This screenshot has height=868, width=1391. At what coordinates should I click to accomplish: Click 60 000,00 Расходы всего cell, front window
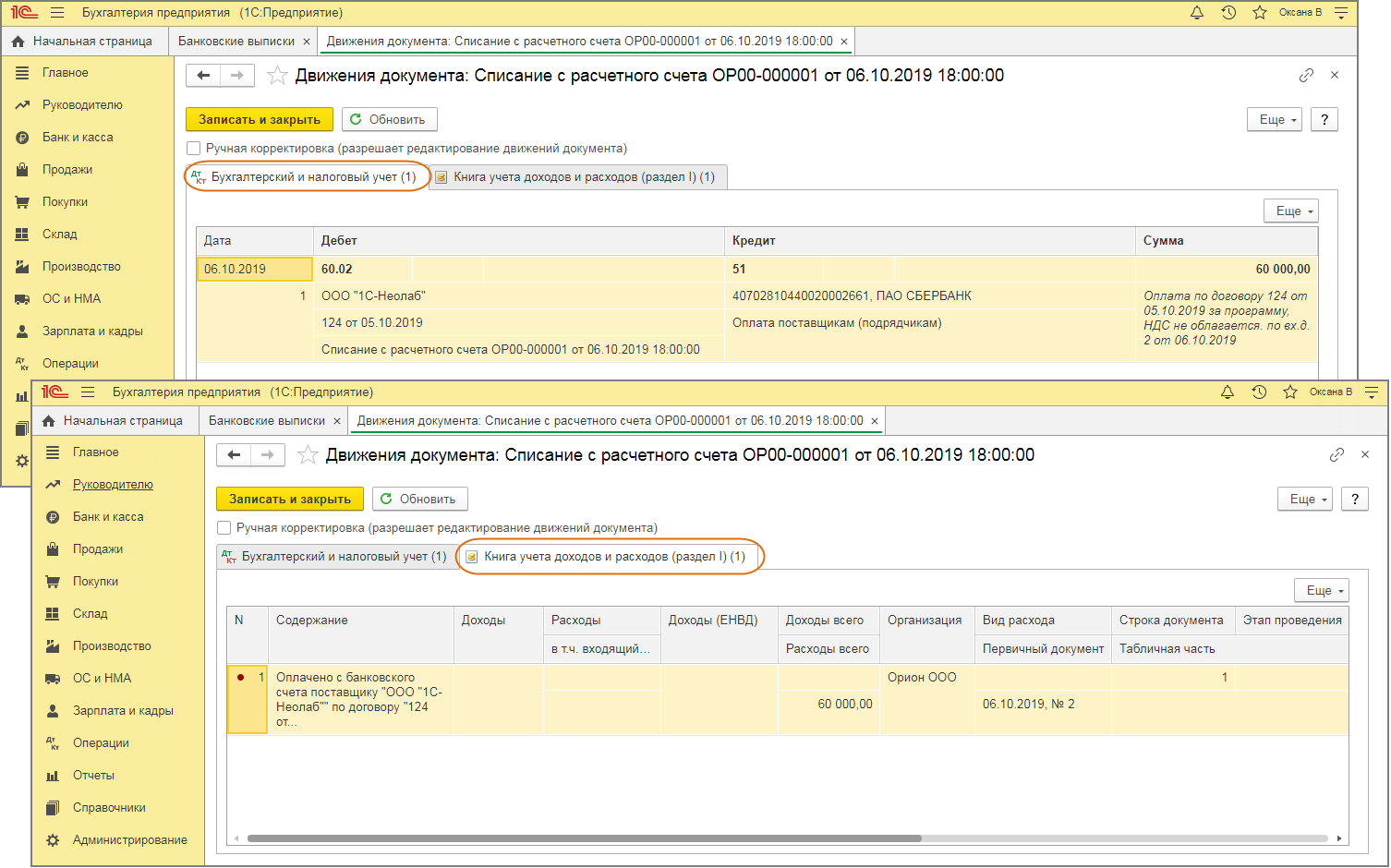click(x=828, y=704)
